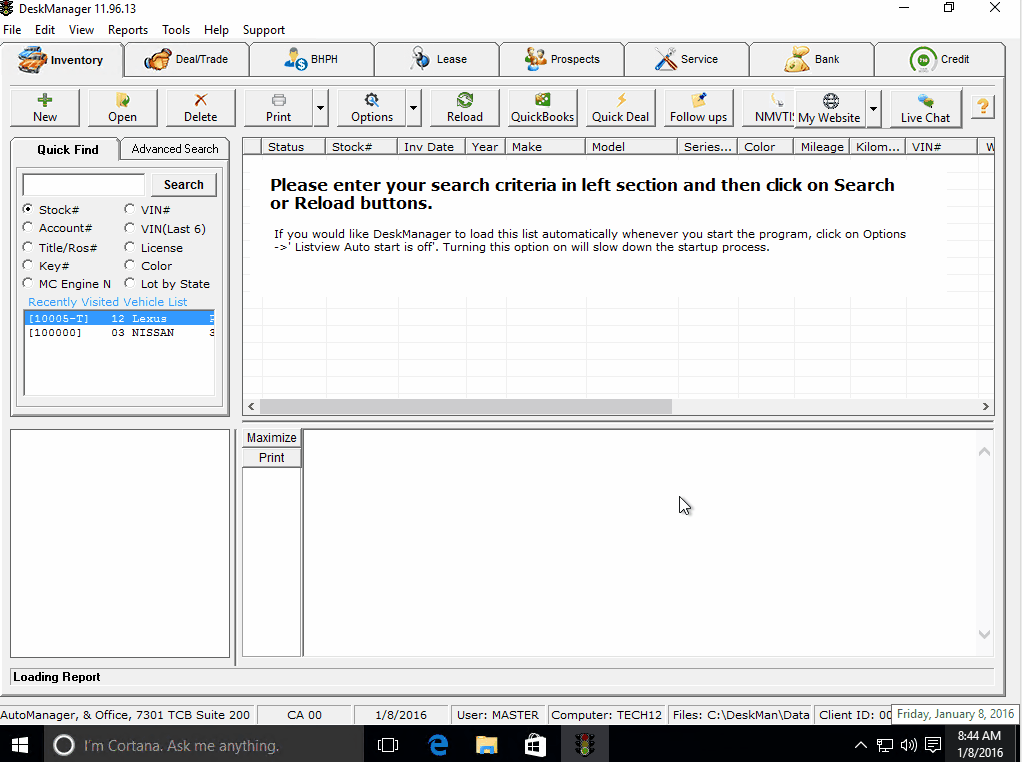Click the Maximize report button
The image size is (1022, 762).
(x=272, y=437)
